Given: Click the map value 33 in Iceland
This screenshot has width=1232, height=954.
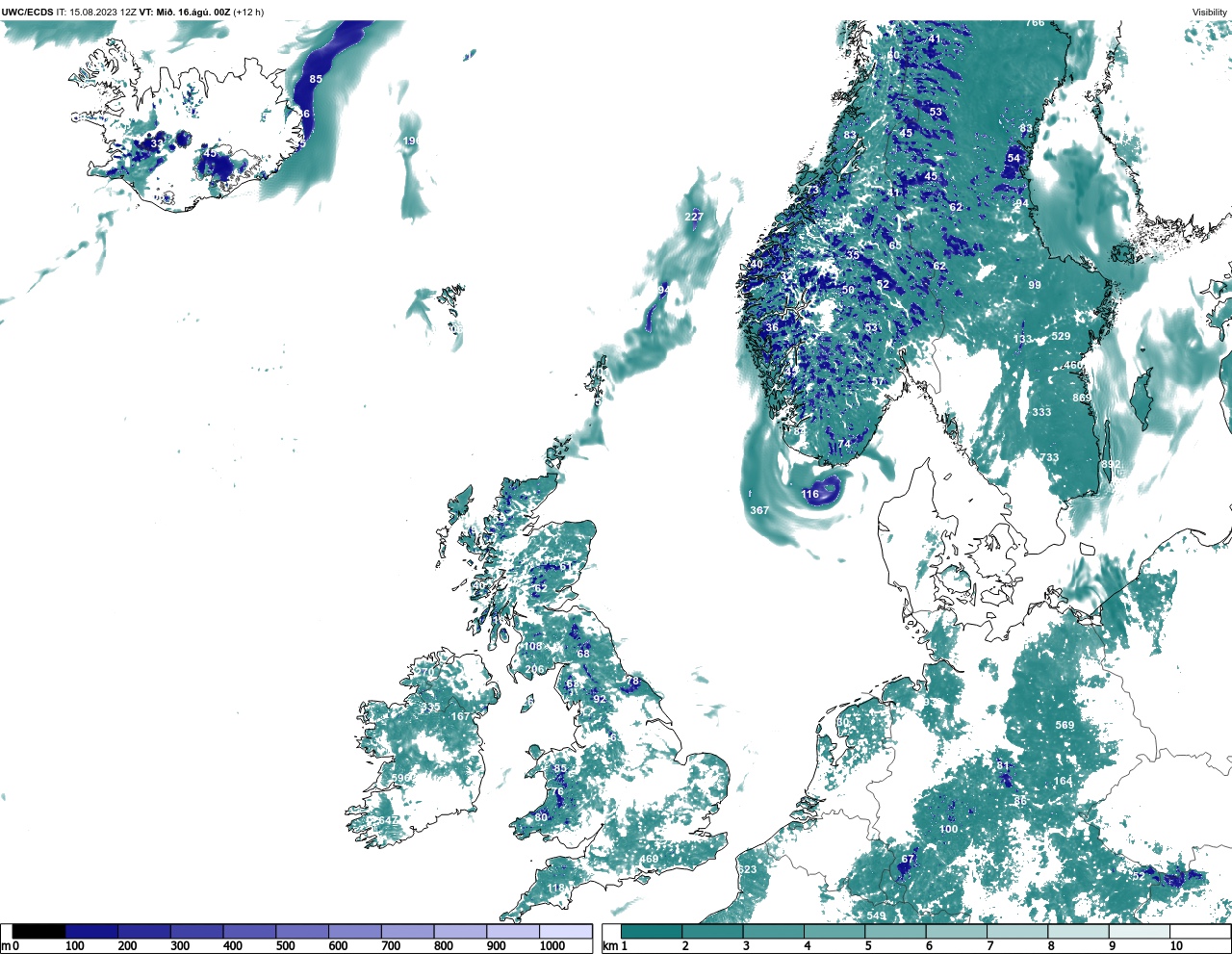Looking at the screenshot, I should pyautogui.click(x=157, y=143).
